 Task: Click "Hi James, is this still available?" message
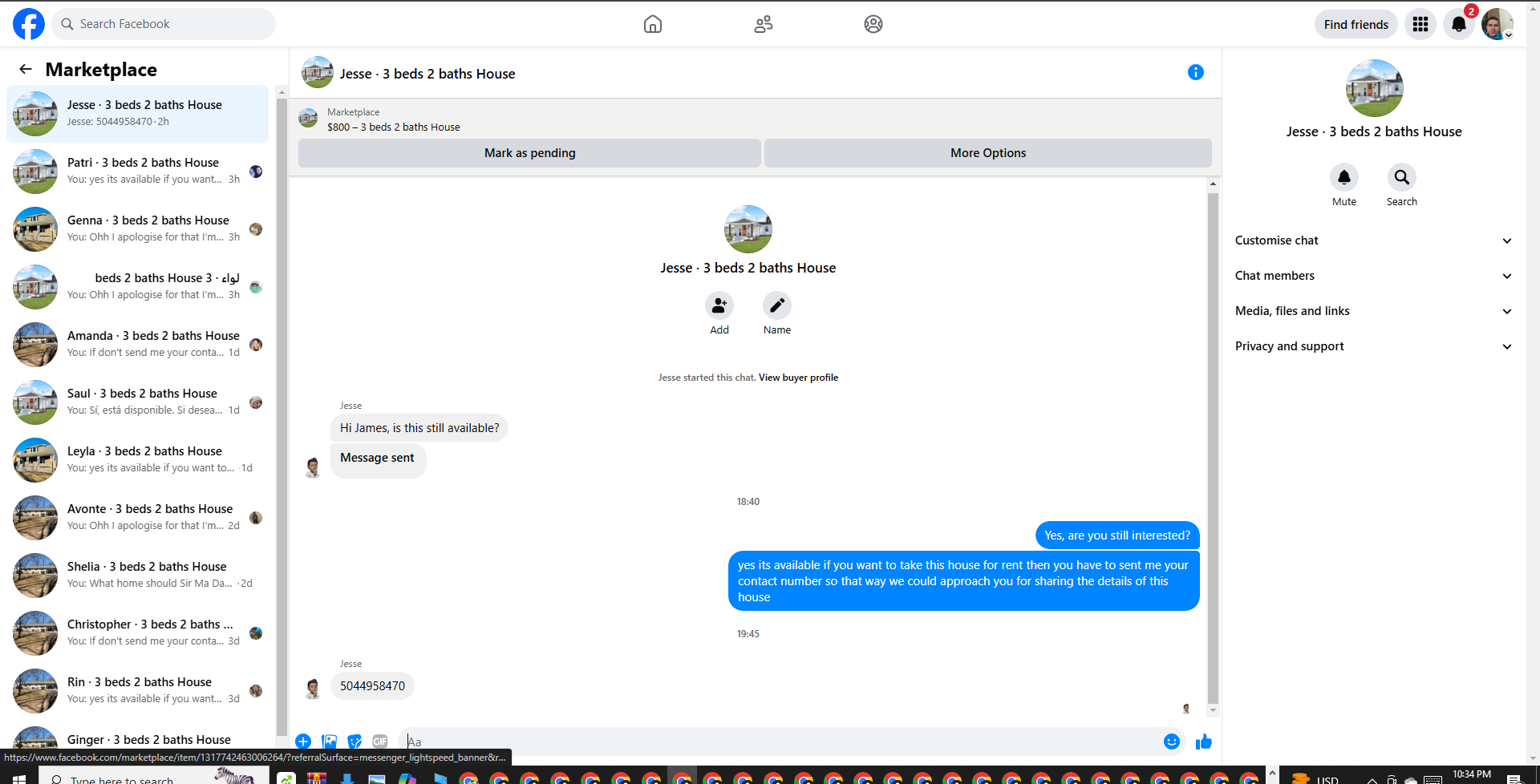pos(419,428)
